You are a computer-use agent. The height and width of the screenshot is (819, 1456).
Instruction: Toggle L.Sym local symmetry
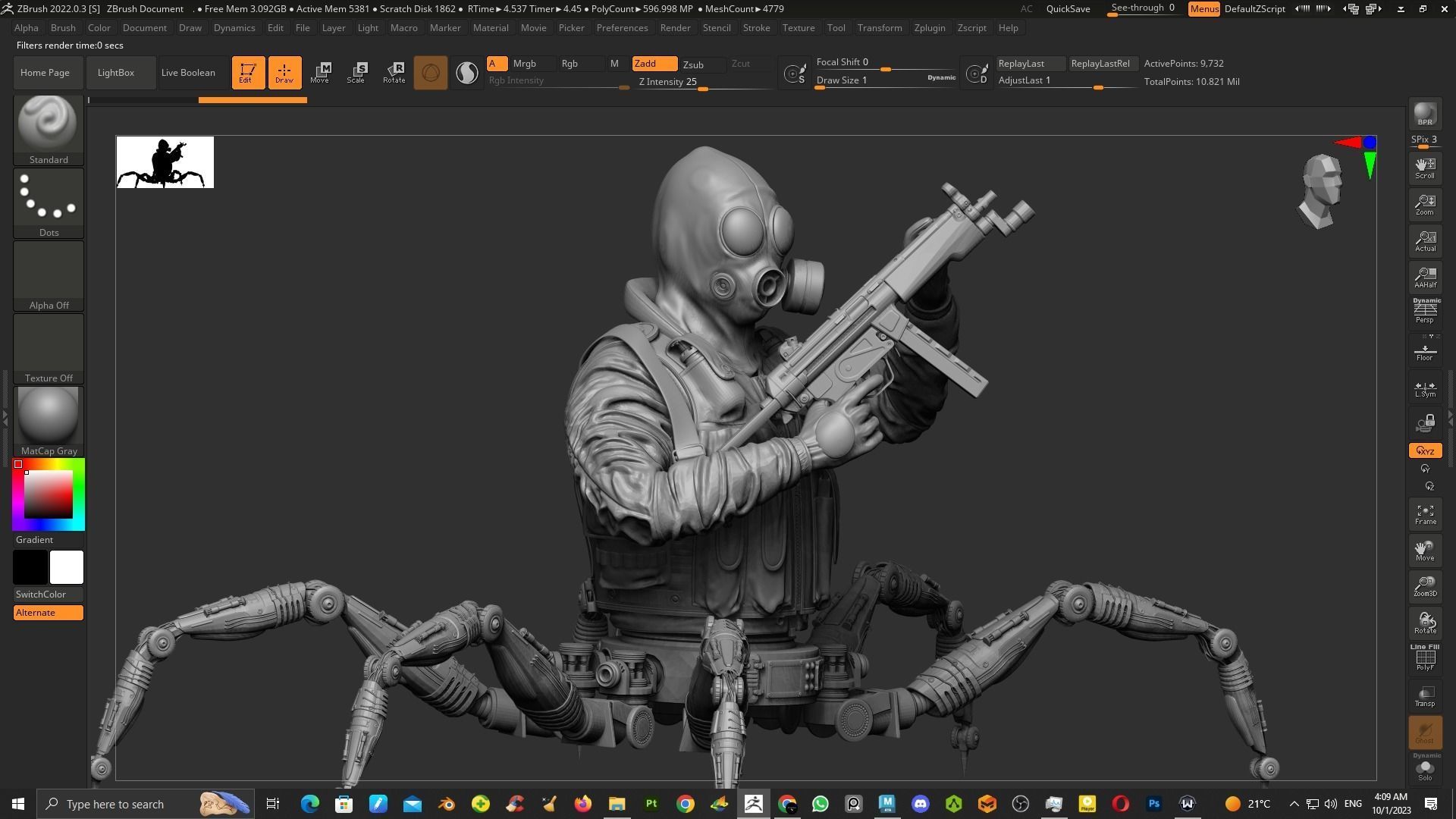(x=1425, y=388)
